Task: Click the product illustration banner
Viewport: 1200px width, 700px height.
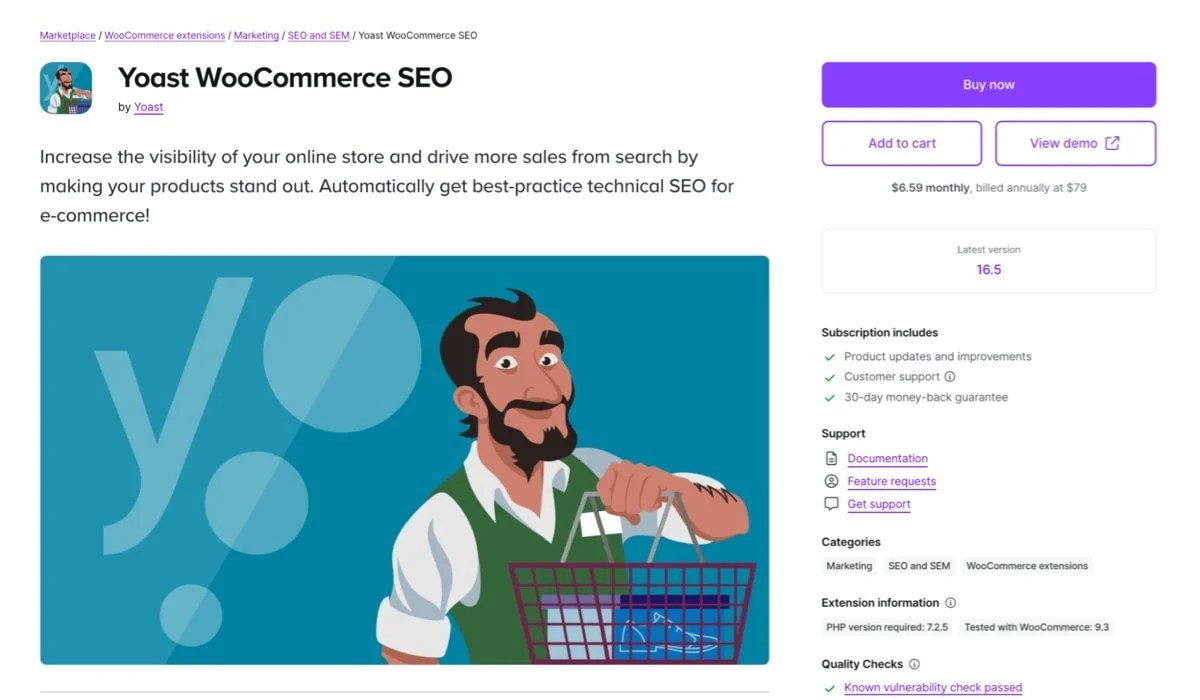Action: tap(404, 460)
